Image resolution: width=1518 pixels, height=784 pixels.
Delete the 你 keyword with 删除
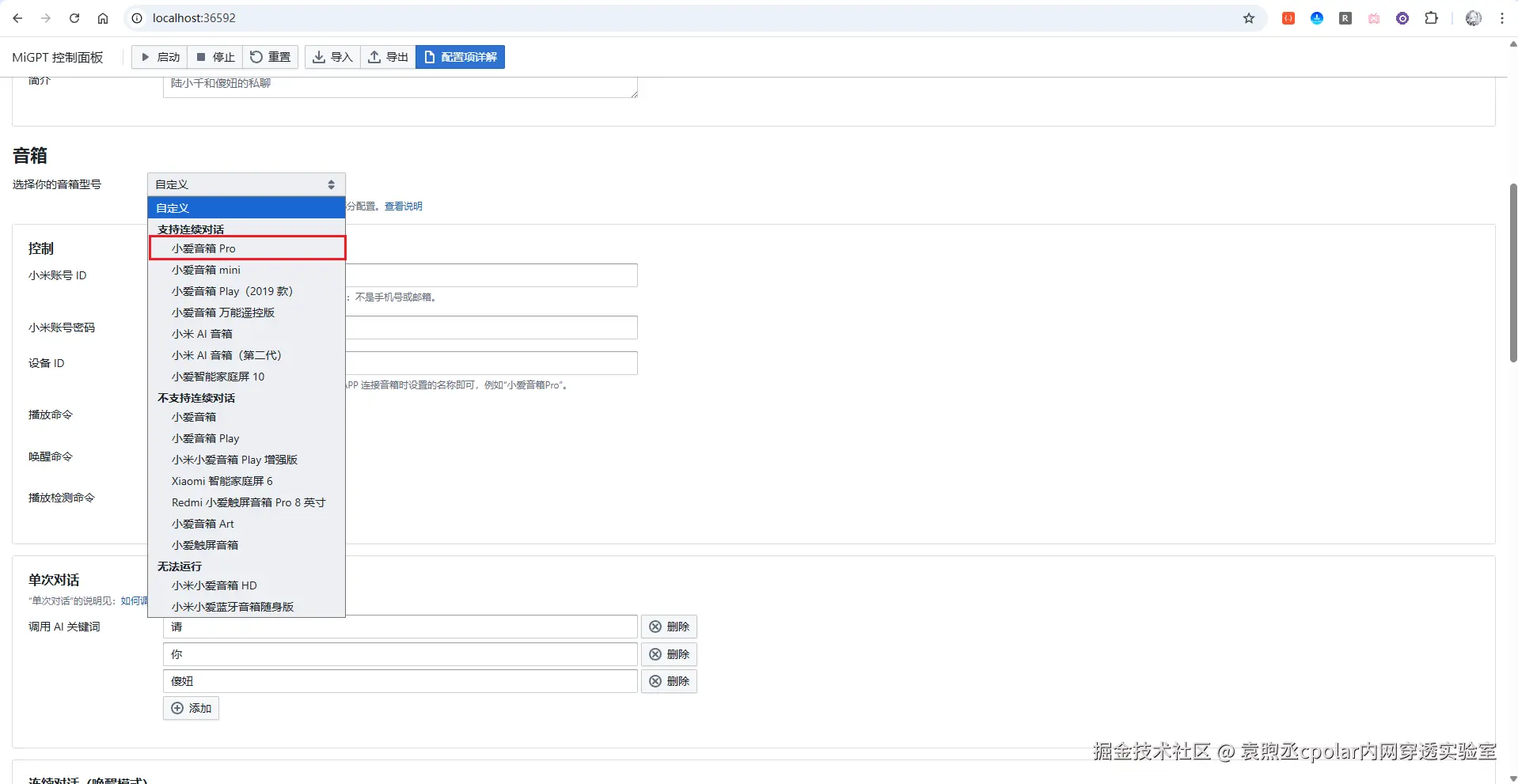pyautogui.click(x=670, y=654)
